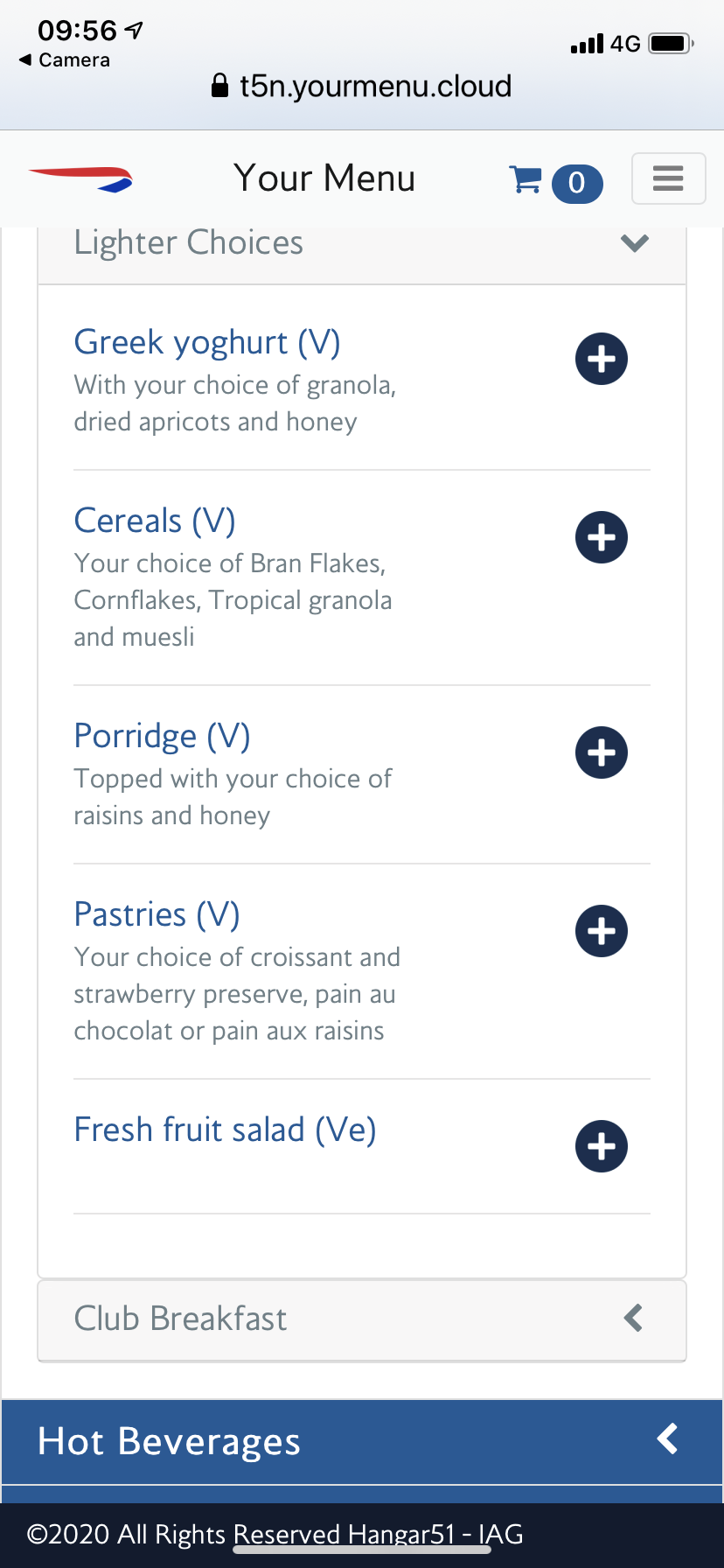Select the Porridge (V) title

(x=162, y=736)
